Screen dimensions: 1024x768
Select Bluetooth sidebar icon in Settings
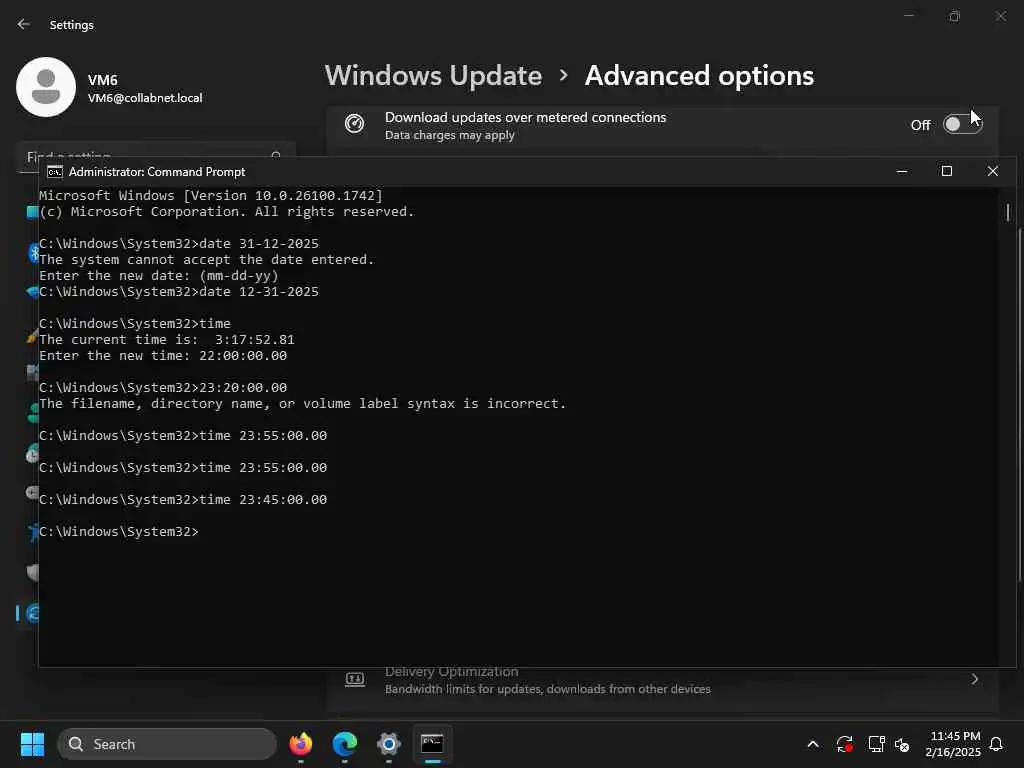point(33,253)
